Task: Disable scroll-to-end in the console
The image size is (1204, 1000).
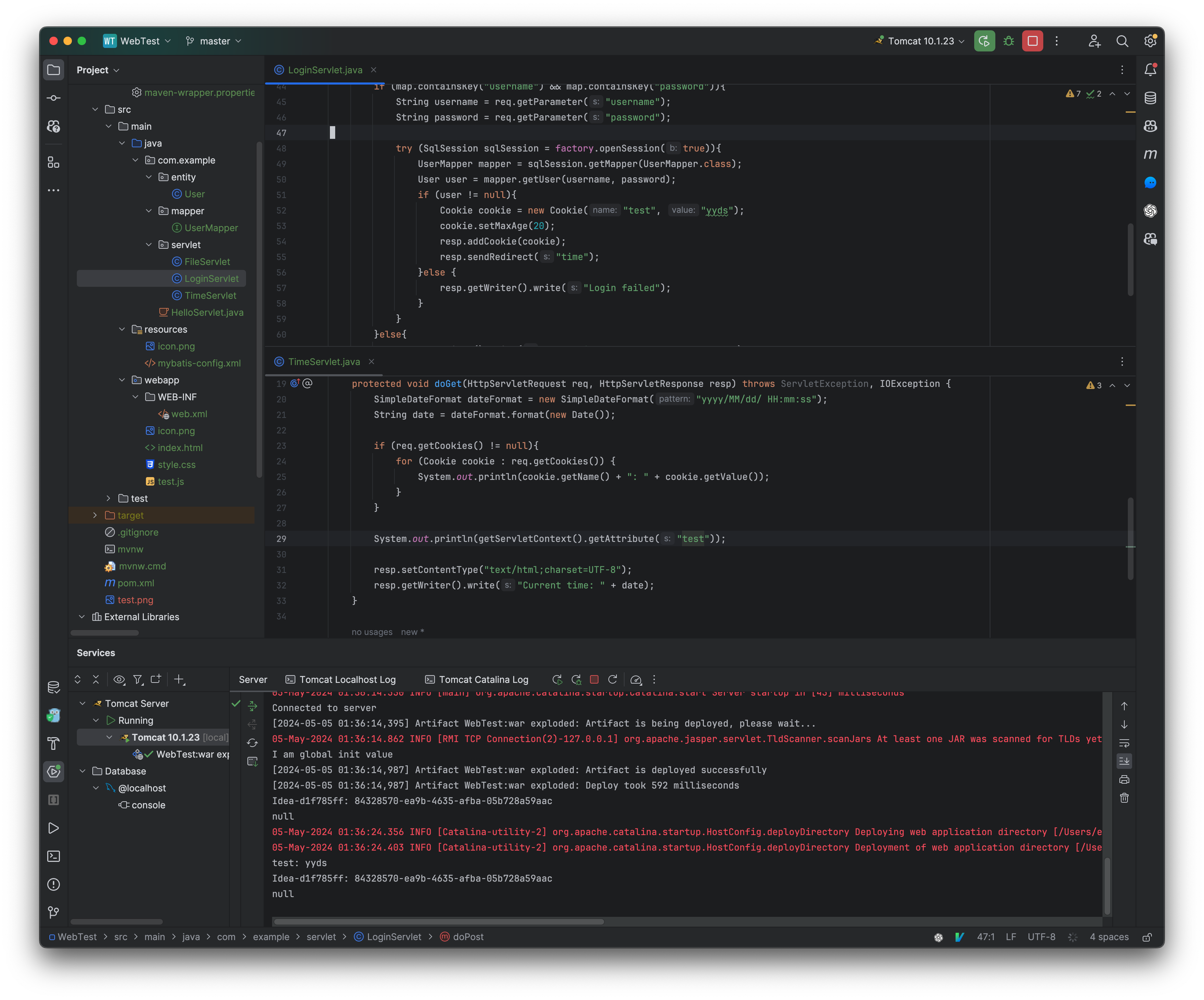Action: point(1124,761)
